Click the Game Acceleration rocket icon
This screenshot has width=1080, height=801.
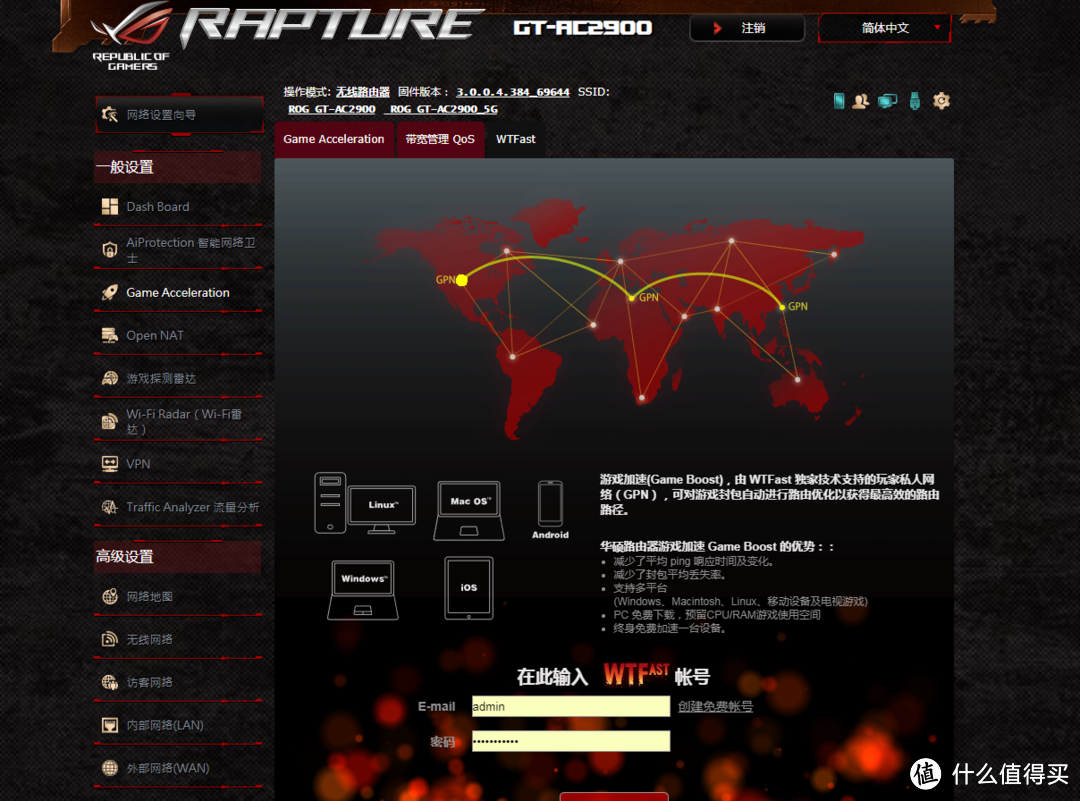coord(110,293)
